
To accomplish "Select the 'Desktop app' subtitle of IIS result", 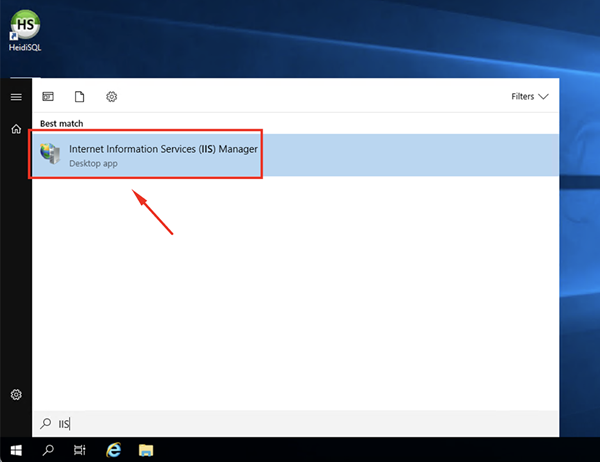I will pyautogui.click(x=93, y=163).
